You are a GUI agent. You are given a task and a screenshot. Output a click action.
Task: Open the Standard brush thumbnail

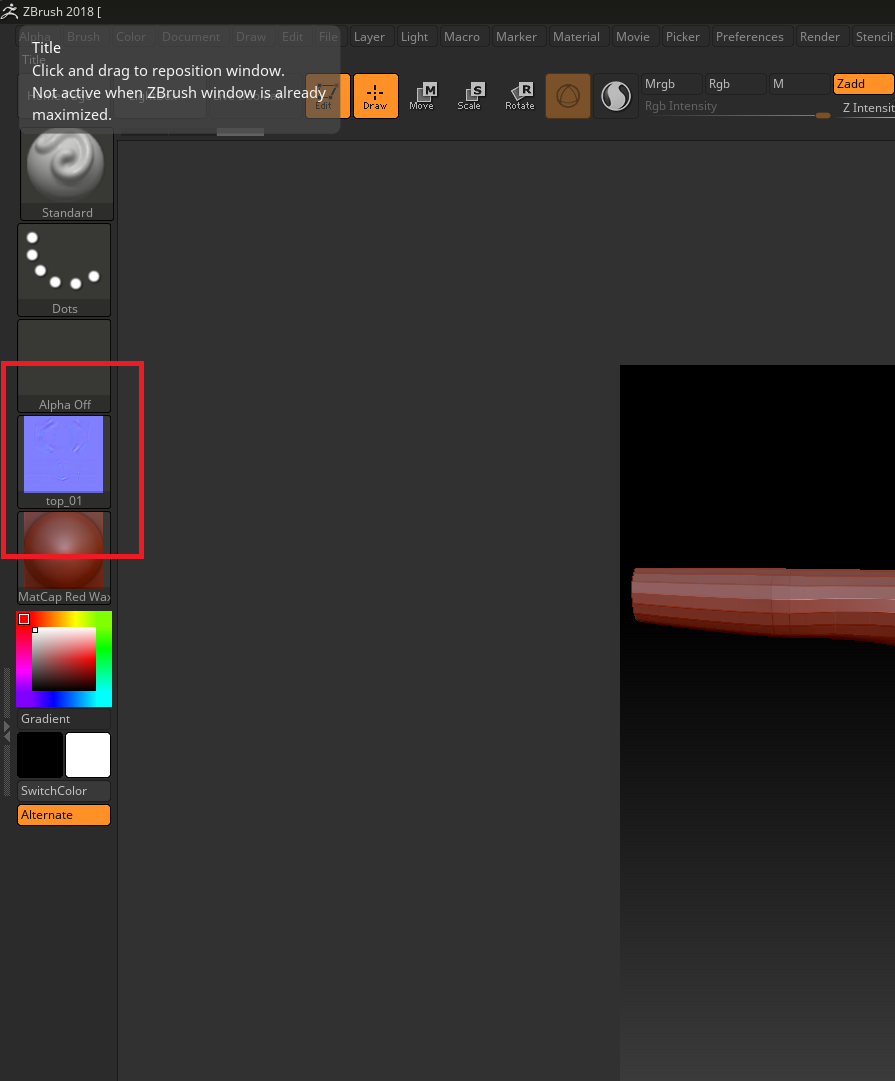(x=66, y=174)
